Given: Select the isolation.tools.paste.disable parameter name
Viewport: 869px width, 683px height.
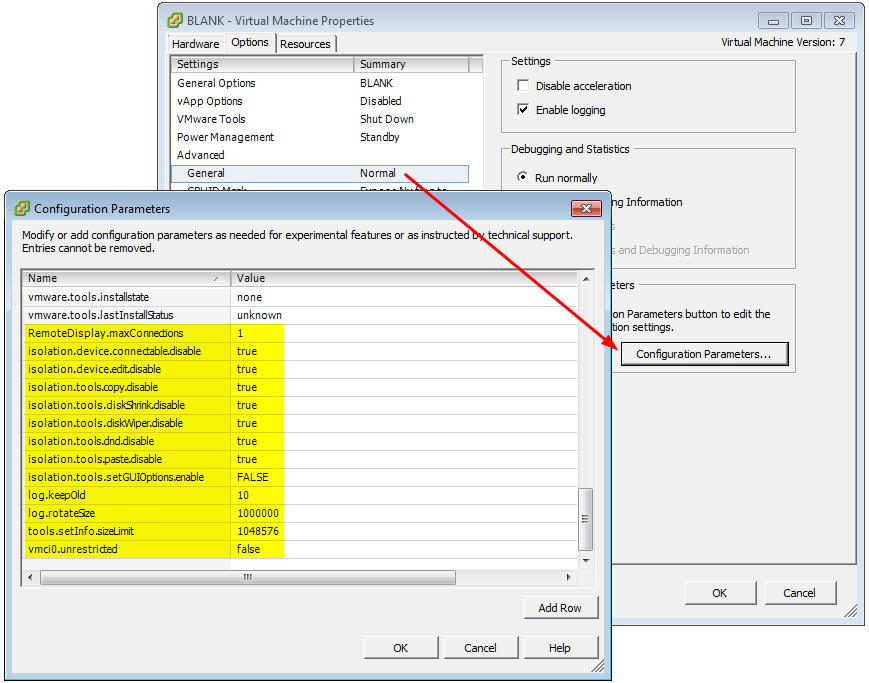Looking at the screenshot, I should 95,459.
